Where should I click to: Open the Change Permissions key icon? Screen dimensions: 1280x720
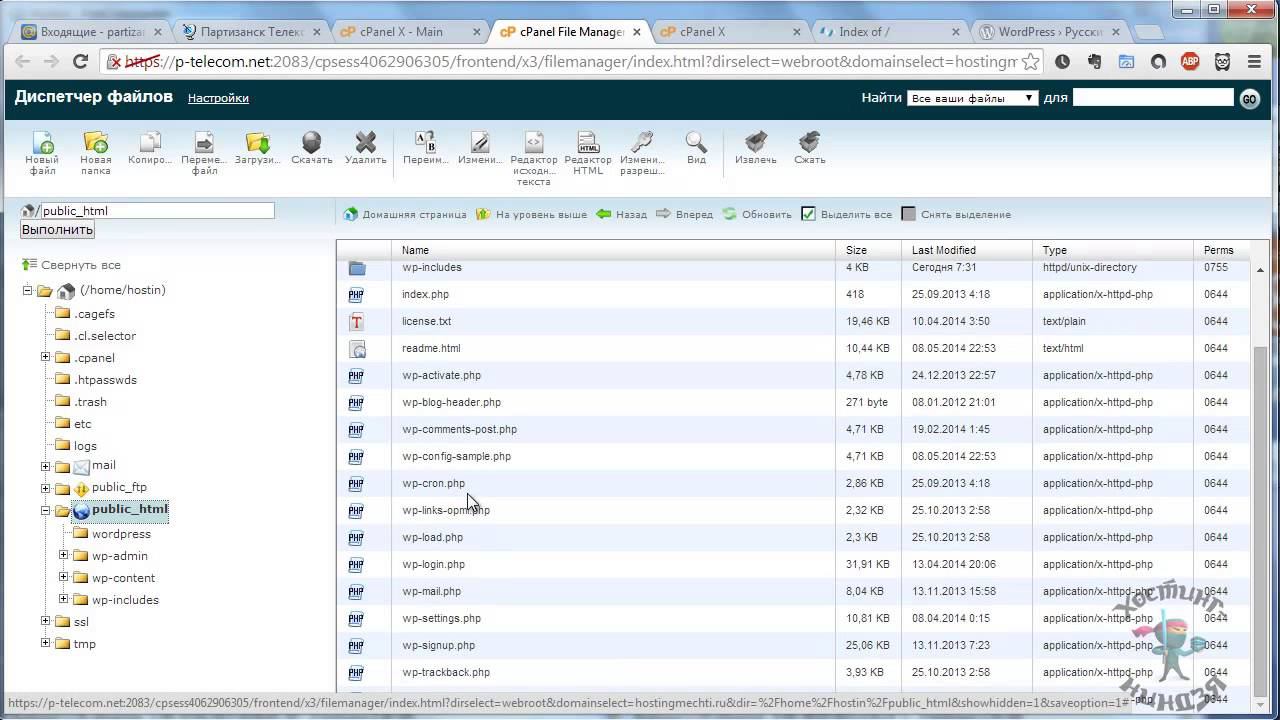(x=642, y=143)
